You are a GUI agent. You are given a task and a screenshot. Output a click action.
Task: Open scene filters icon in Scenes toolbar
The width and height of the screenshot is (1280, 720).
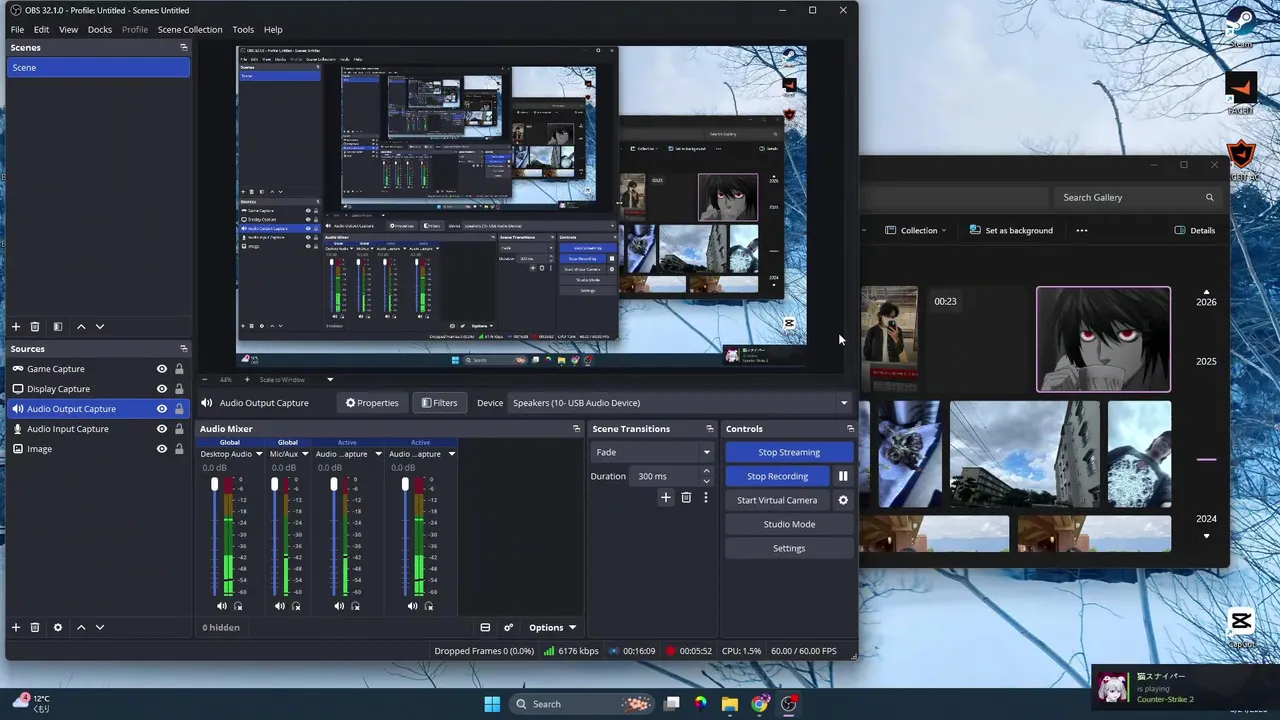58,327
